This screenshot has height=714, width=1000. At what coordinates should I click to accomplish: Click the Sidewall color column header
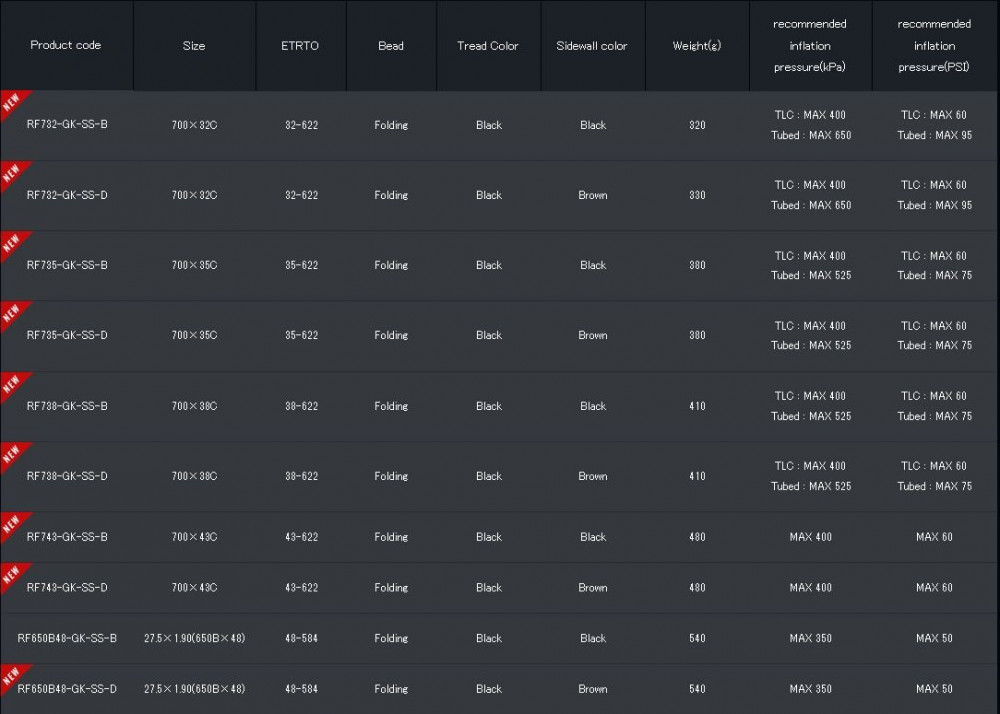tap(592, 46)
